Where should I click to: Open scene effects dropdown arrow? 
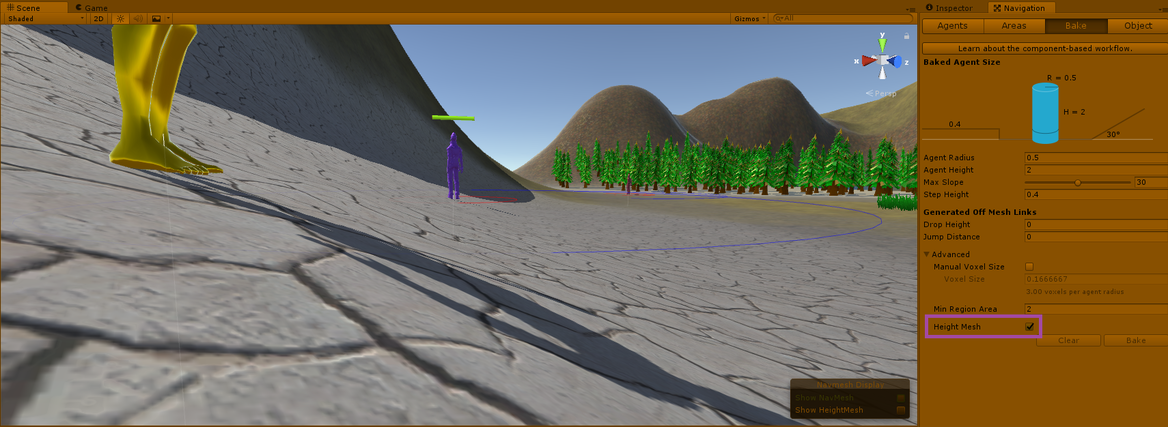(169, 19)
